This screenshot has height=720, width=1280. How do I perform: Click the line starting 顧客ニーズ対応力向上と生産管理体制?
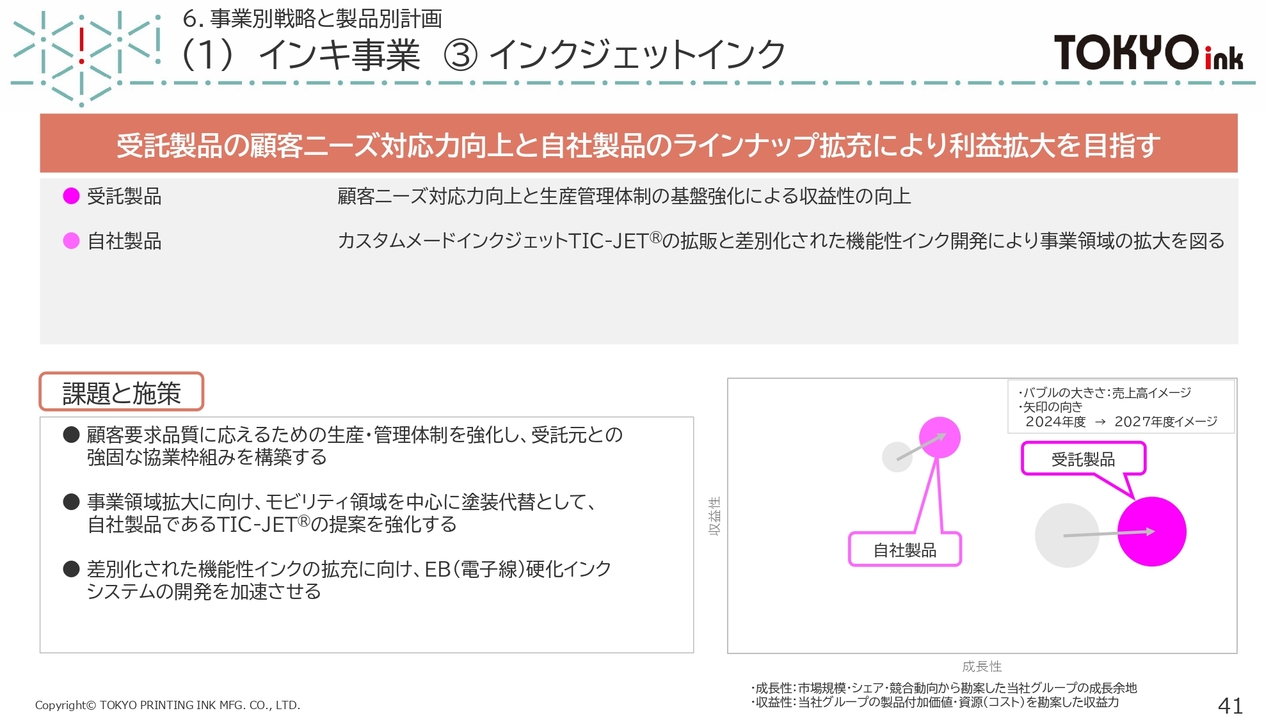624,196
